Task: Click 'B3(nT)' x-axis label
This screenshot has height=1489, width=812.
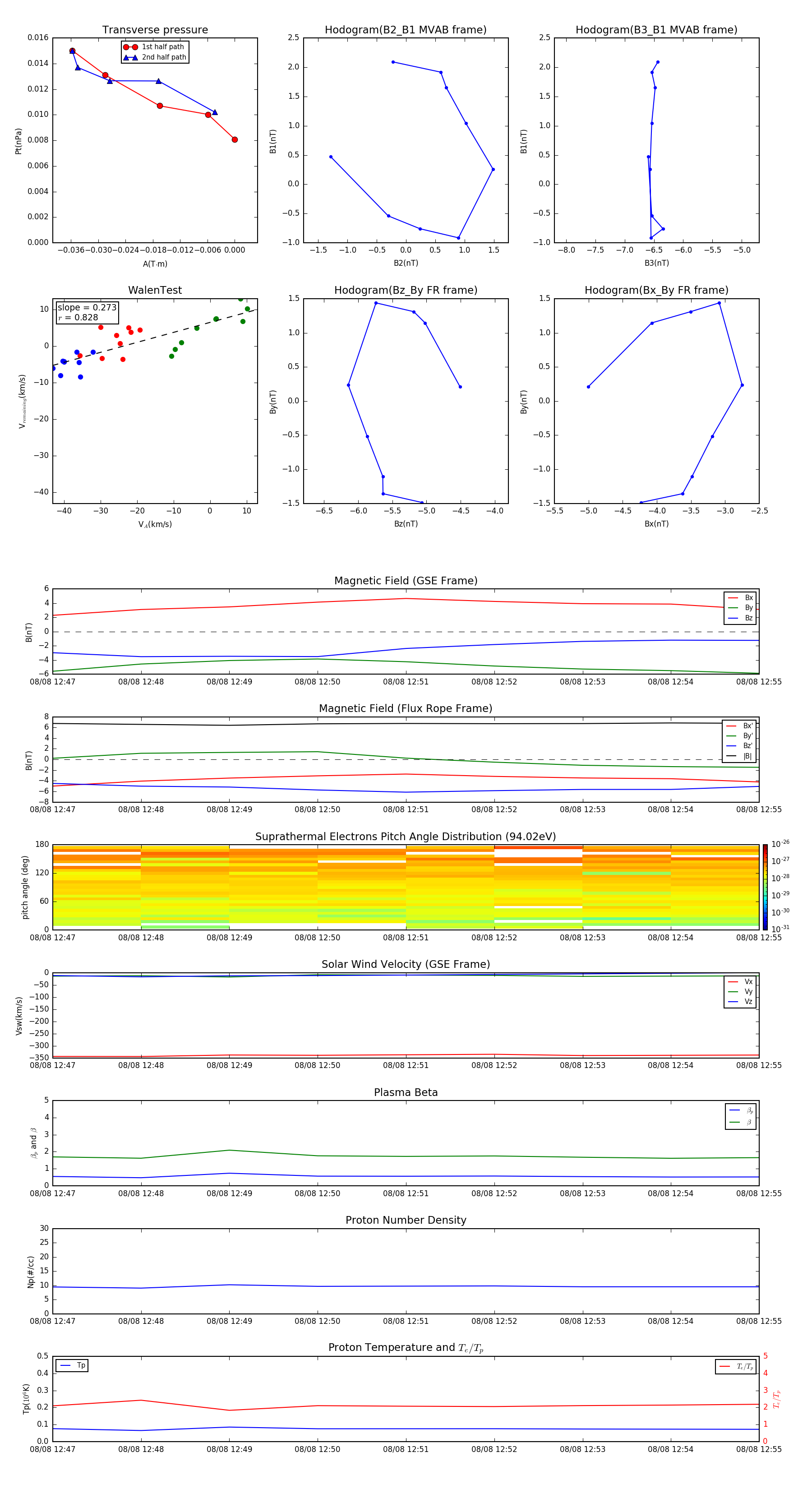Action: (656, 263)
